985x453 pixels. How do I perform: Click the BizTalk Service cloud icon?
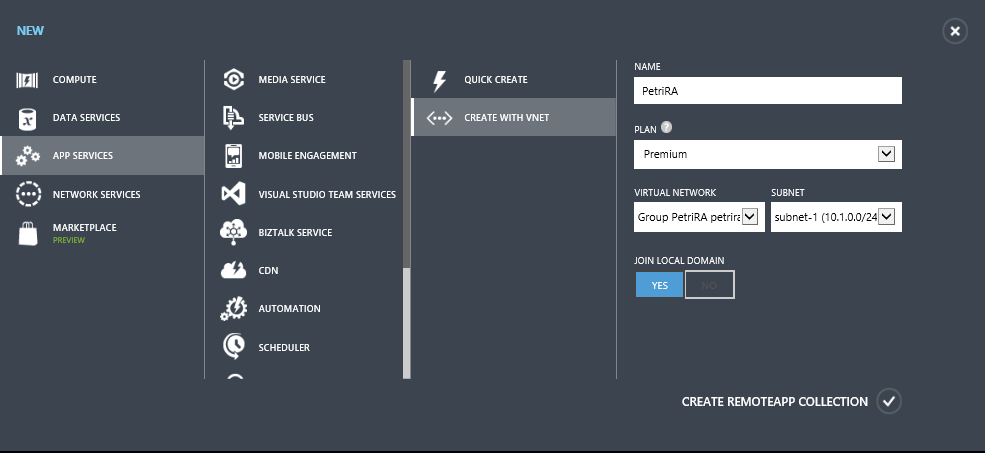233,232
